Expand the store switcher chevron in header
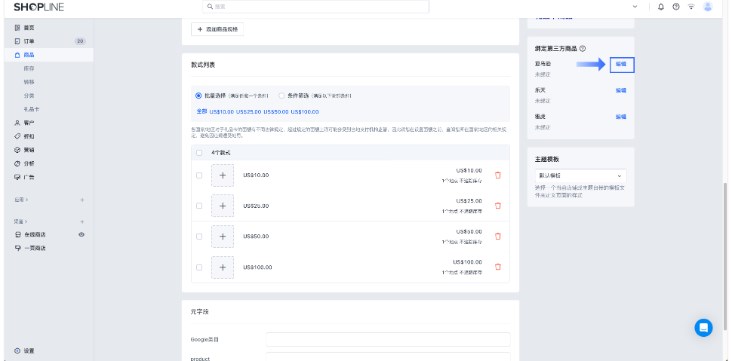 pos(635,7)
